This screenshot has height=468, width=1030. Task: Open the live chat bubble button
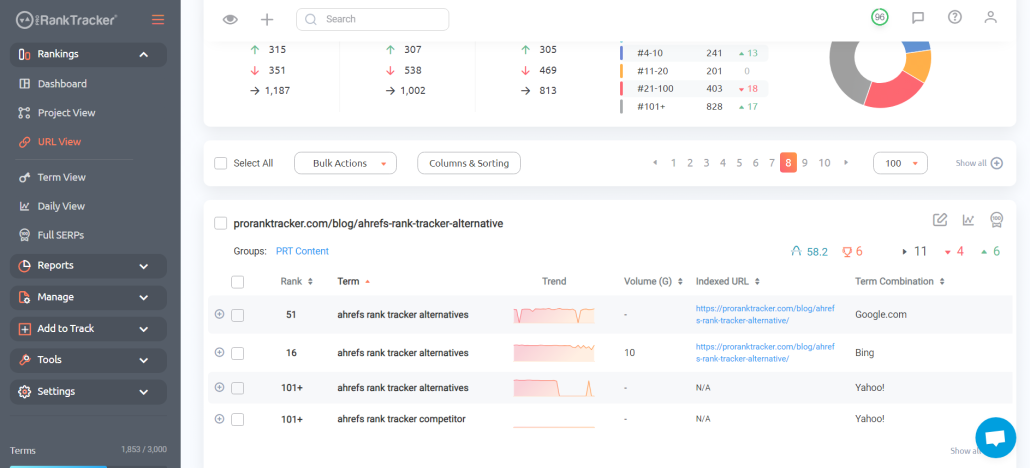(996, 438)
